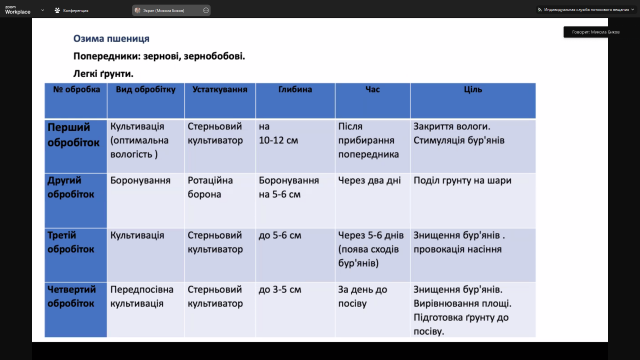Expand the chevron after the meeting title

coord(633,10)
